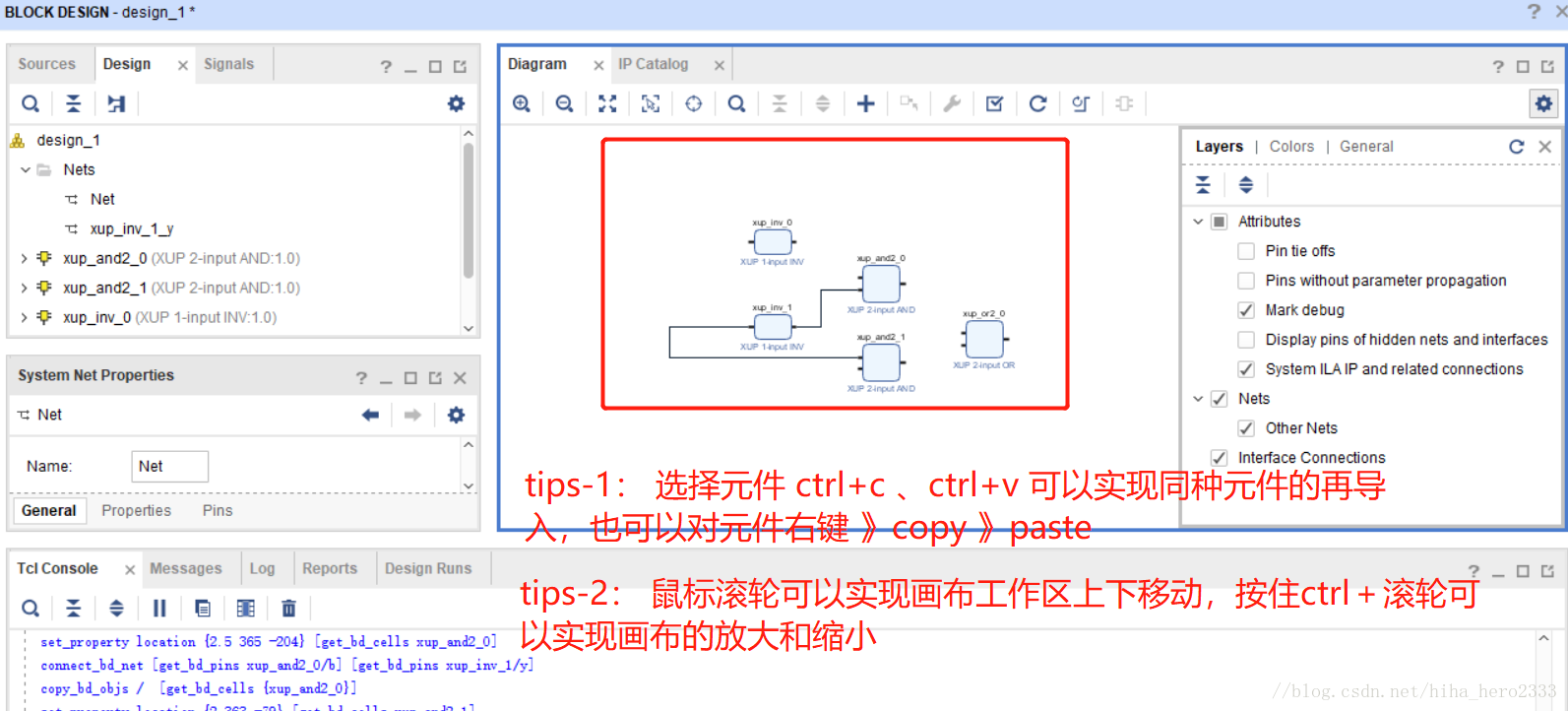This screenshot has width=1568, height=711.
Task: Search in the Tcl Console
Action: point(31,608)
